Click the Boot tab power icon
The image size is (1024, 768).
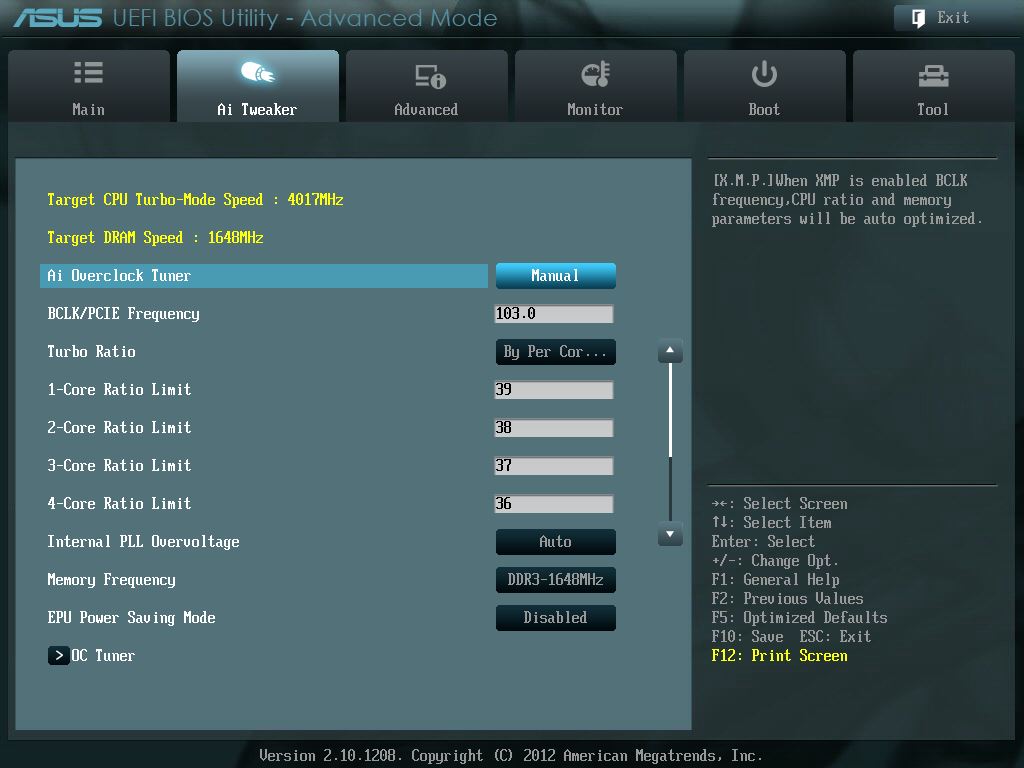click(764, 74)
